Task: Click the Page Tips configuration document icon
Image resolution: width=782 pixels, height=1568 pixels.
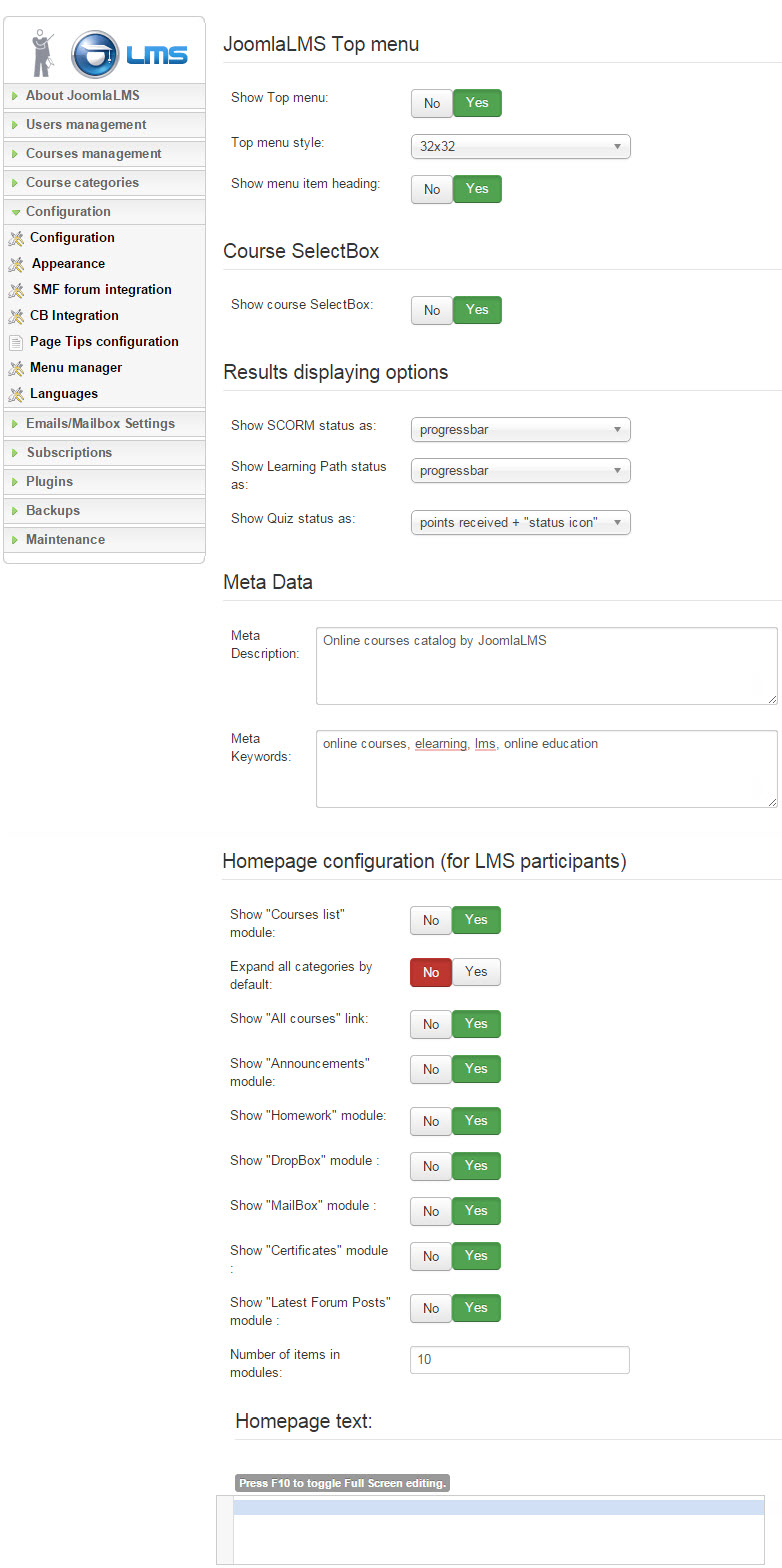Action: (15, 342)
